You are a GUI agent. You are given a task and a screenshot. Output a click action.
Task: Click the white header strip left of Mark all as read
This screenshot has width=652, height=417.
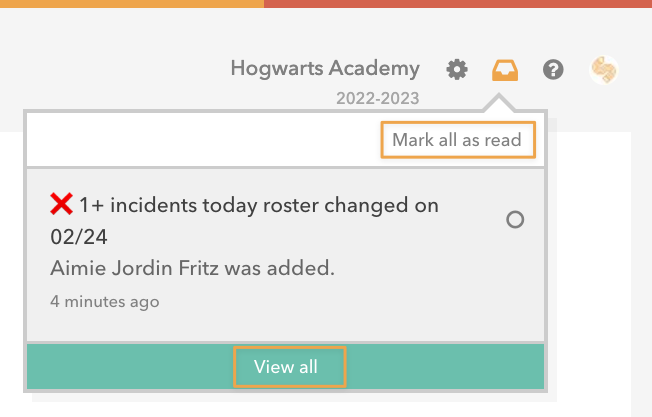coord(200,140)
